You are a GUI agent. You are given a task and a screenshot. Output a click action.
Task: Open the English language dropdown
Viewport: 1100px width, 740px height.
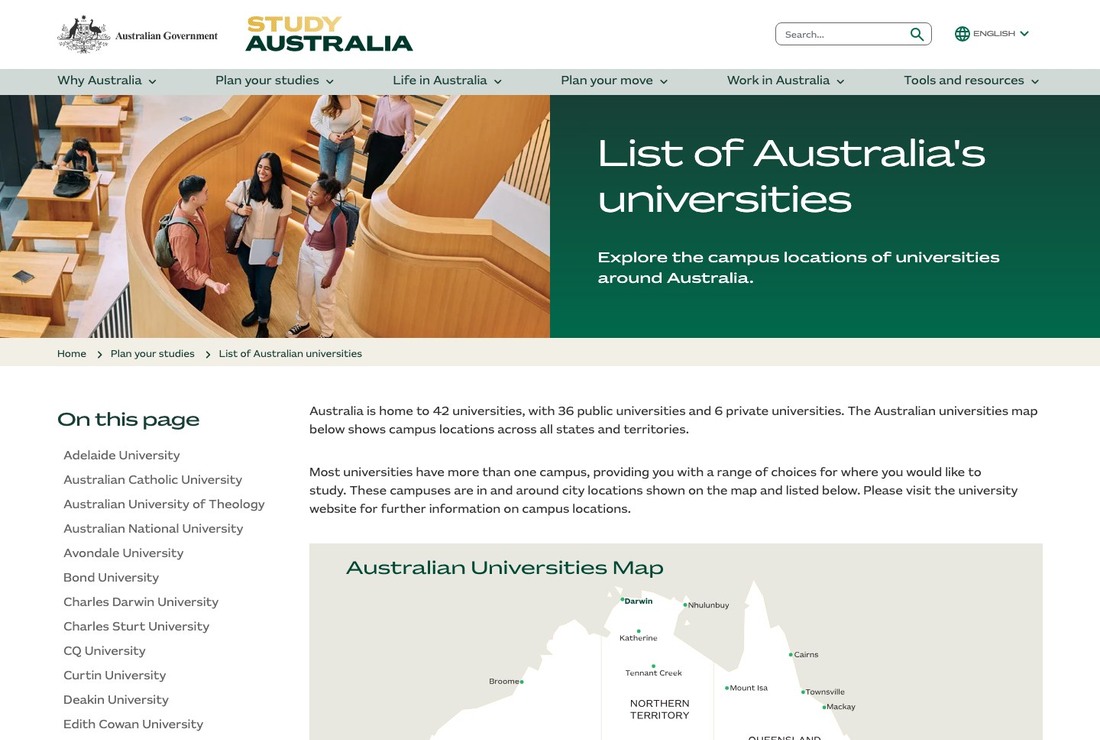click(x=991, y=34)
